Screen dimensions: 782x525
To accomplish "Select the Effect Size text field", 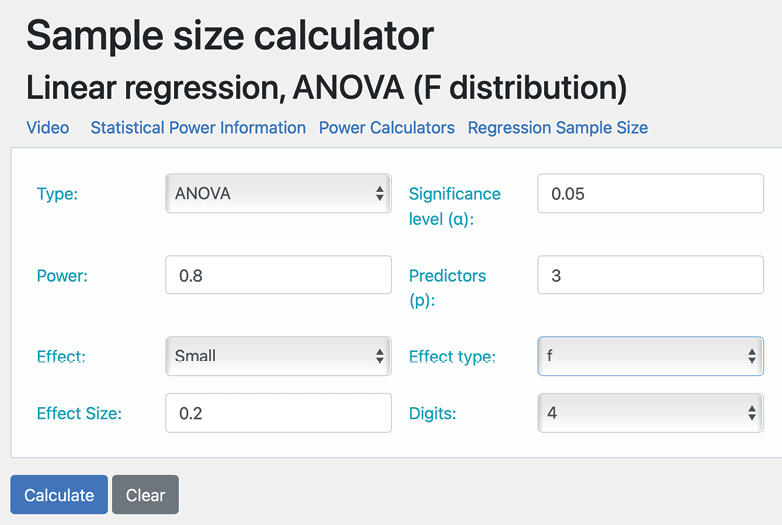I will coord(278,413).
